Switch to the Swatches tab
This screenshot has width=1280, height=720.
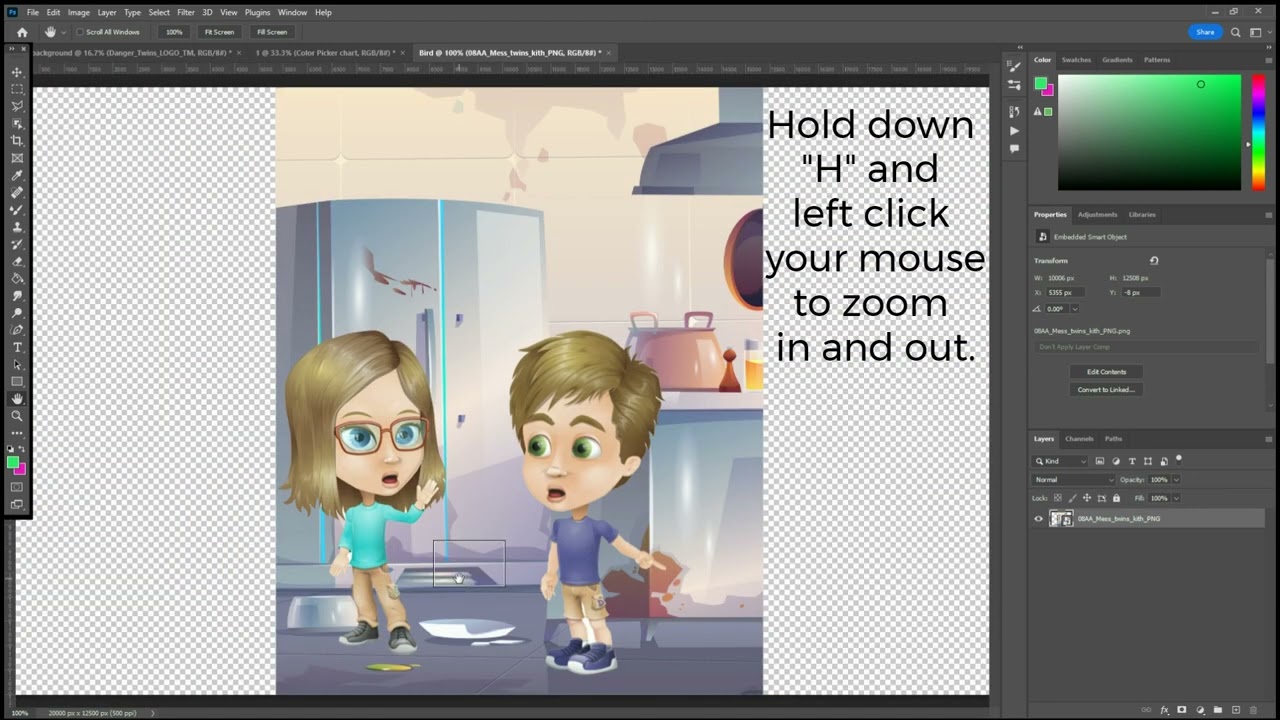tap(1076, 60)
